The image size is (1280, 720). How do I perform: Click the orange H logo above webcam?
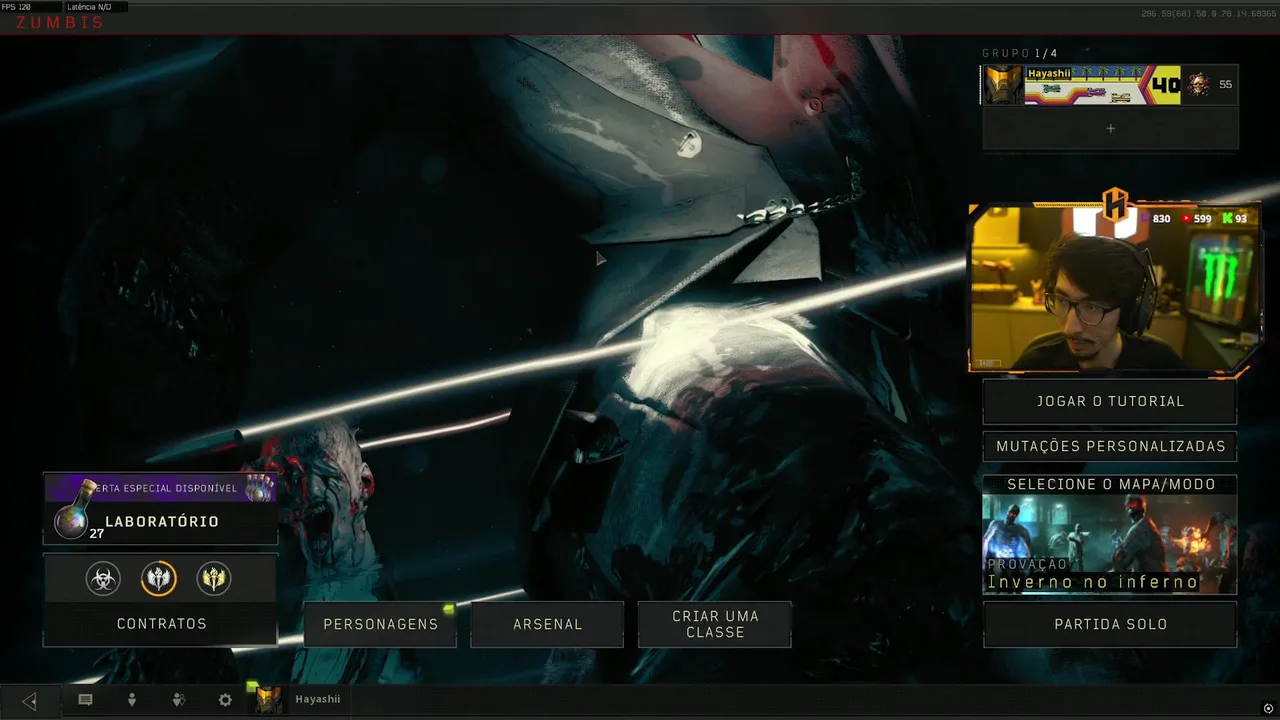pyautogui.click(x=1115, y=204)
